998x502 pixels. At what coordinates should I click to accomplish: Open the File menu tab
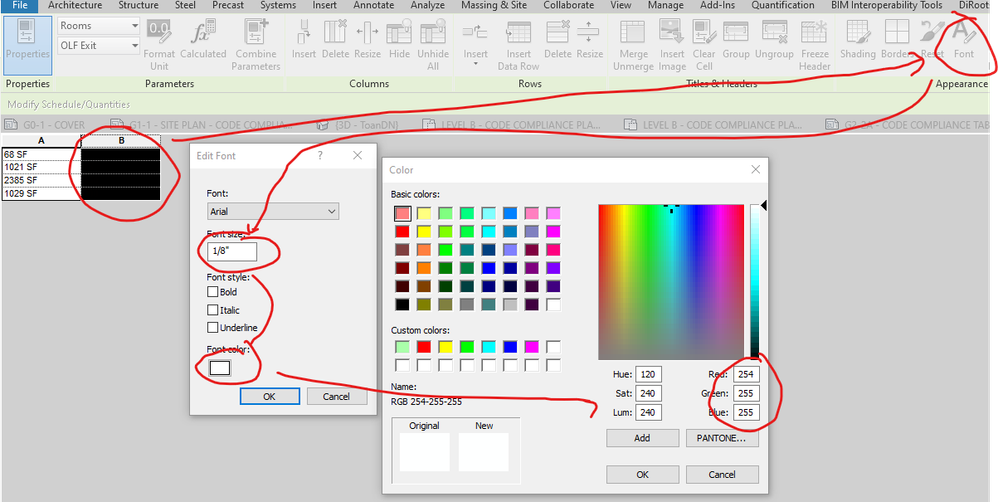point(20,6)
